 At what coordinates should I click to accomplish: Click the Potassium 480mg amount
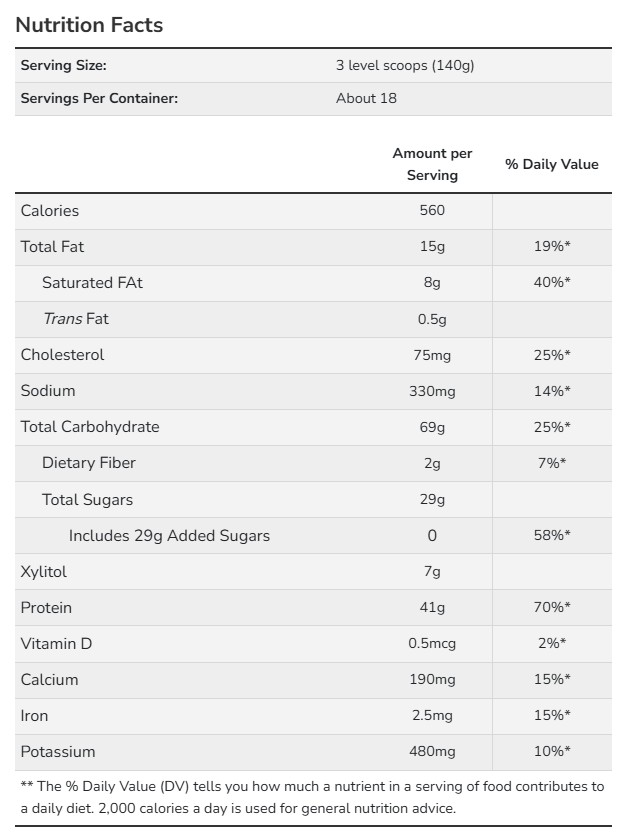pyautogui.click(x=432, y=752)
